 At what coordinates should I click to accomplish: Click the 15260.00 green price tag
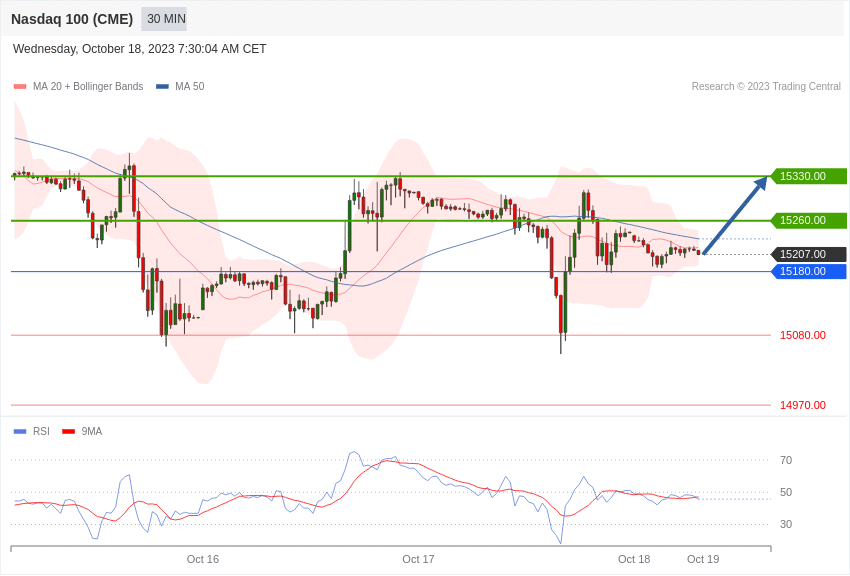tap(808, 220)
